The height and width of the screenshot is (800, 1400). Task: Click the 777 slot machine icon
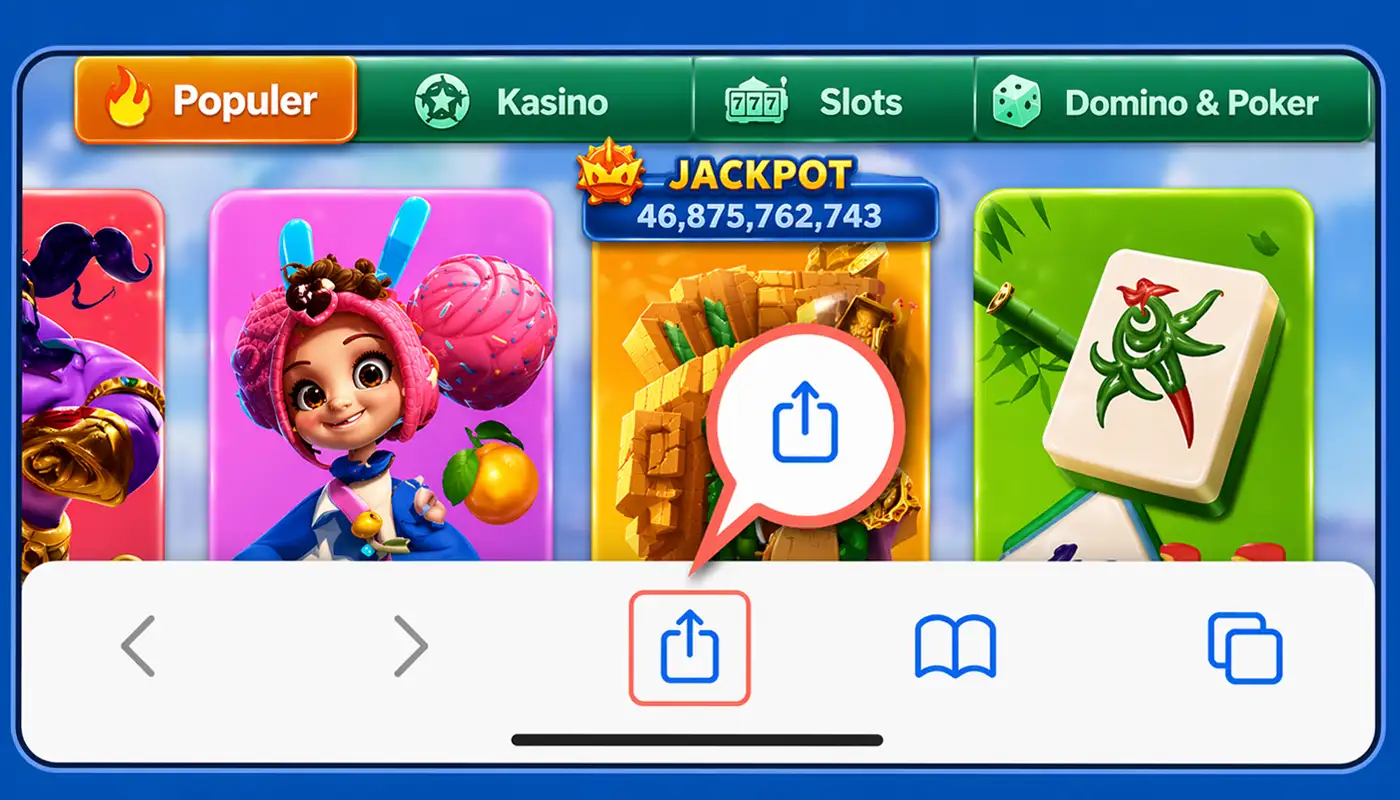(756, 101)
